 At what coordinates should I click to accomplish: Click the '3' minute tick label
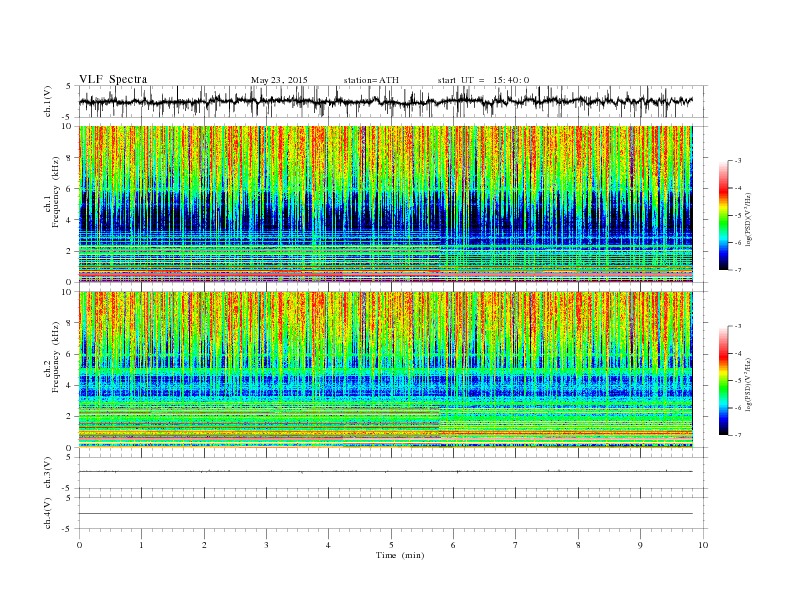point(266,545)
